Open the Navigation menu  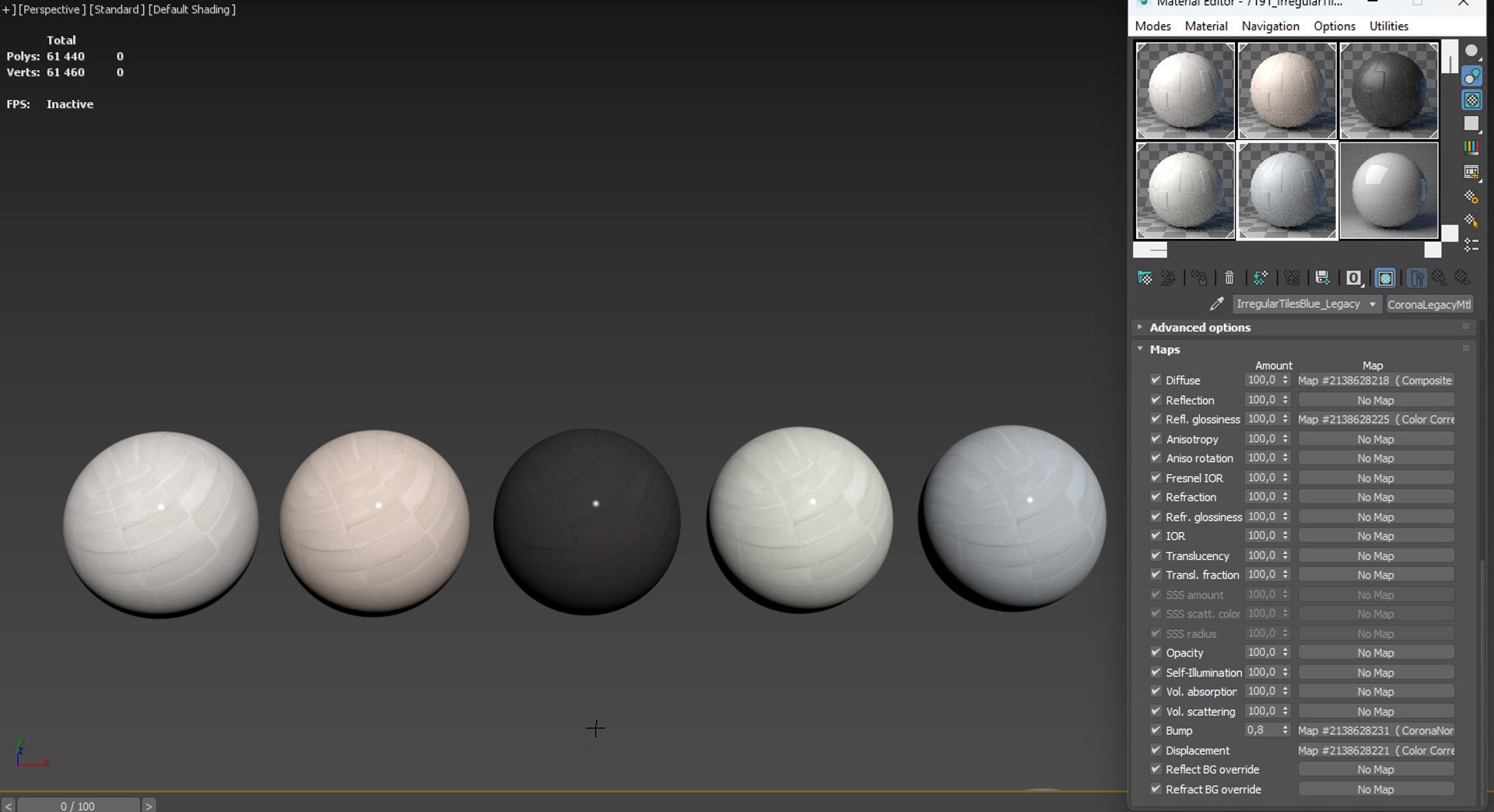pos(1270,26)
